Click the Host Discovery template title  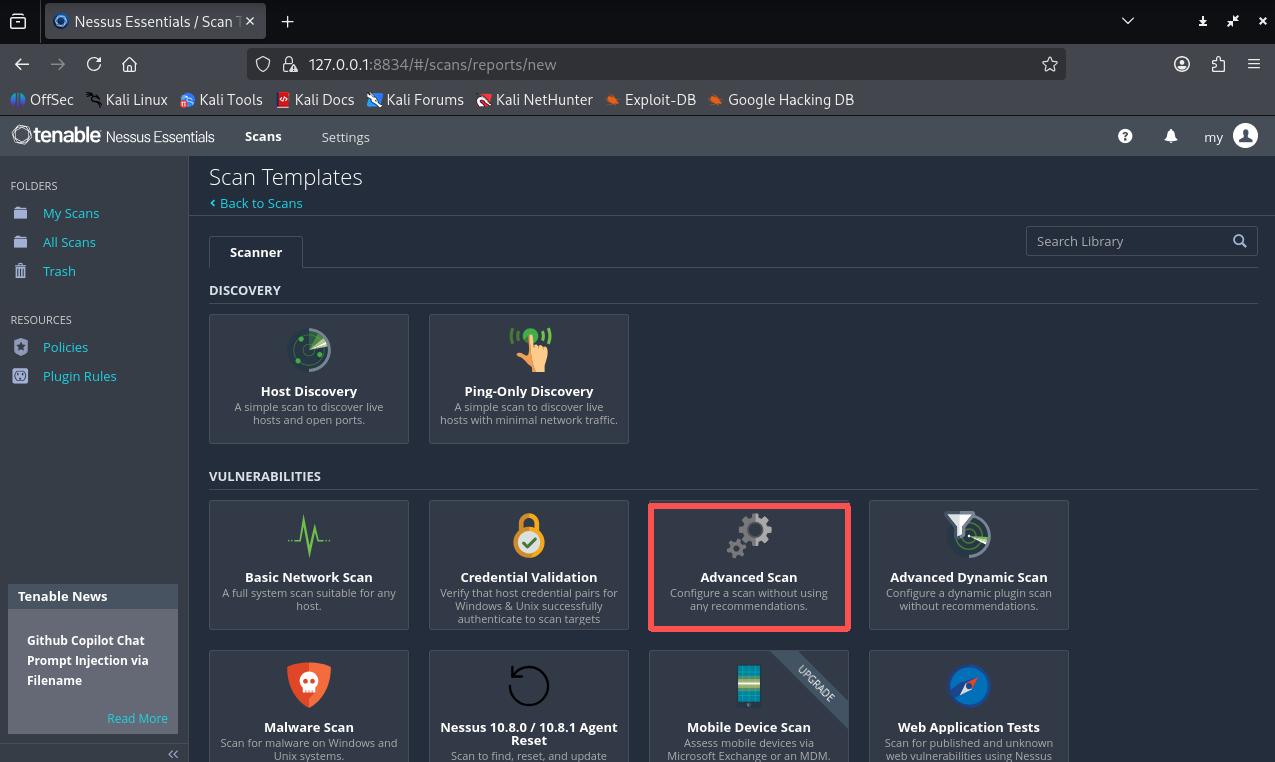pos(309,391)
